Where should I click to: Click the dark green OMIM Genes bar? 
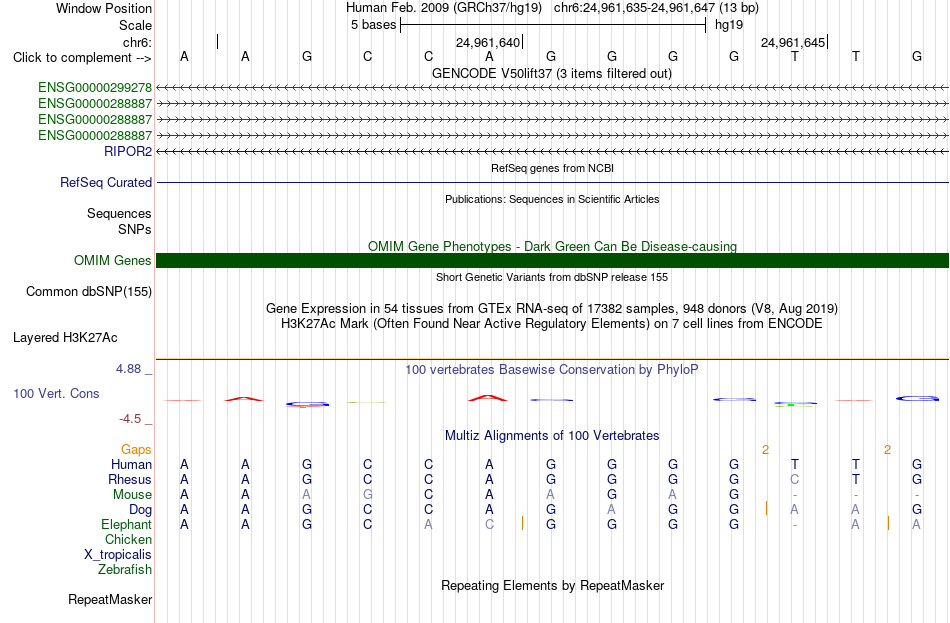[552, 261]
